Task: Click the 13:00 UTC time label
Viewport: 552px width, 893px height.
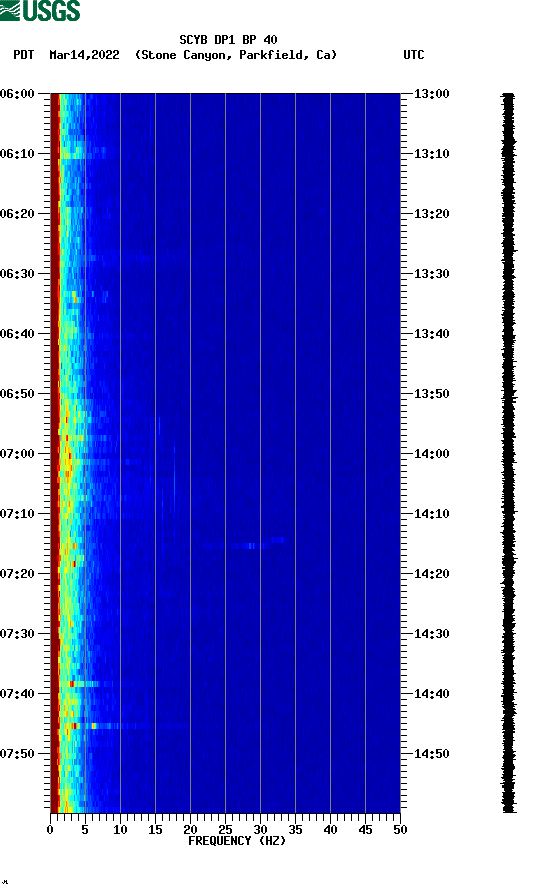Action: click(x=431, y=93)
